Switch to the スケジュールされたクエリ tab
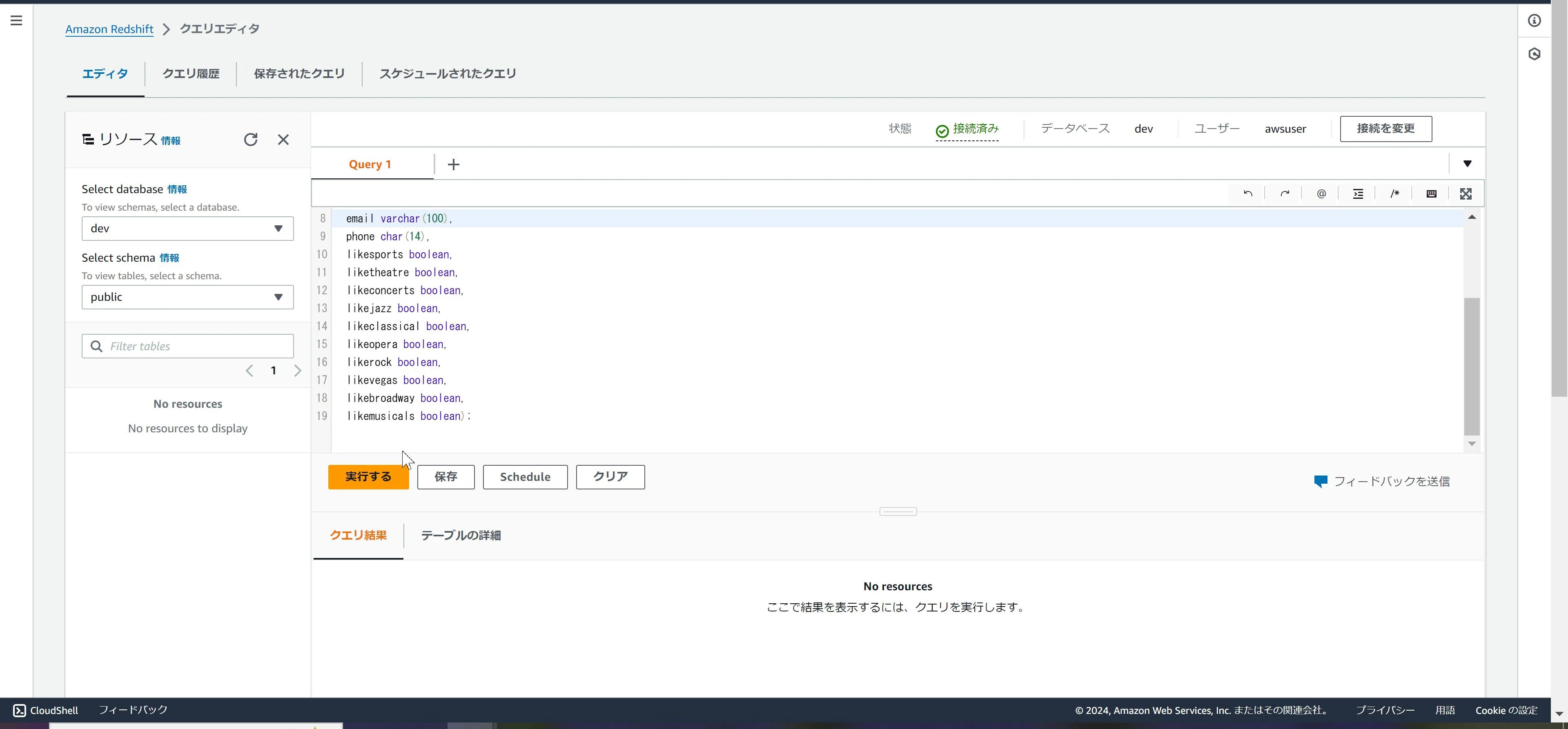 (448, 73)
